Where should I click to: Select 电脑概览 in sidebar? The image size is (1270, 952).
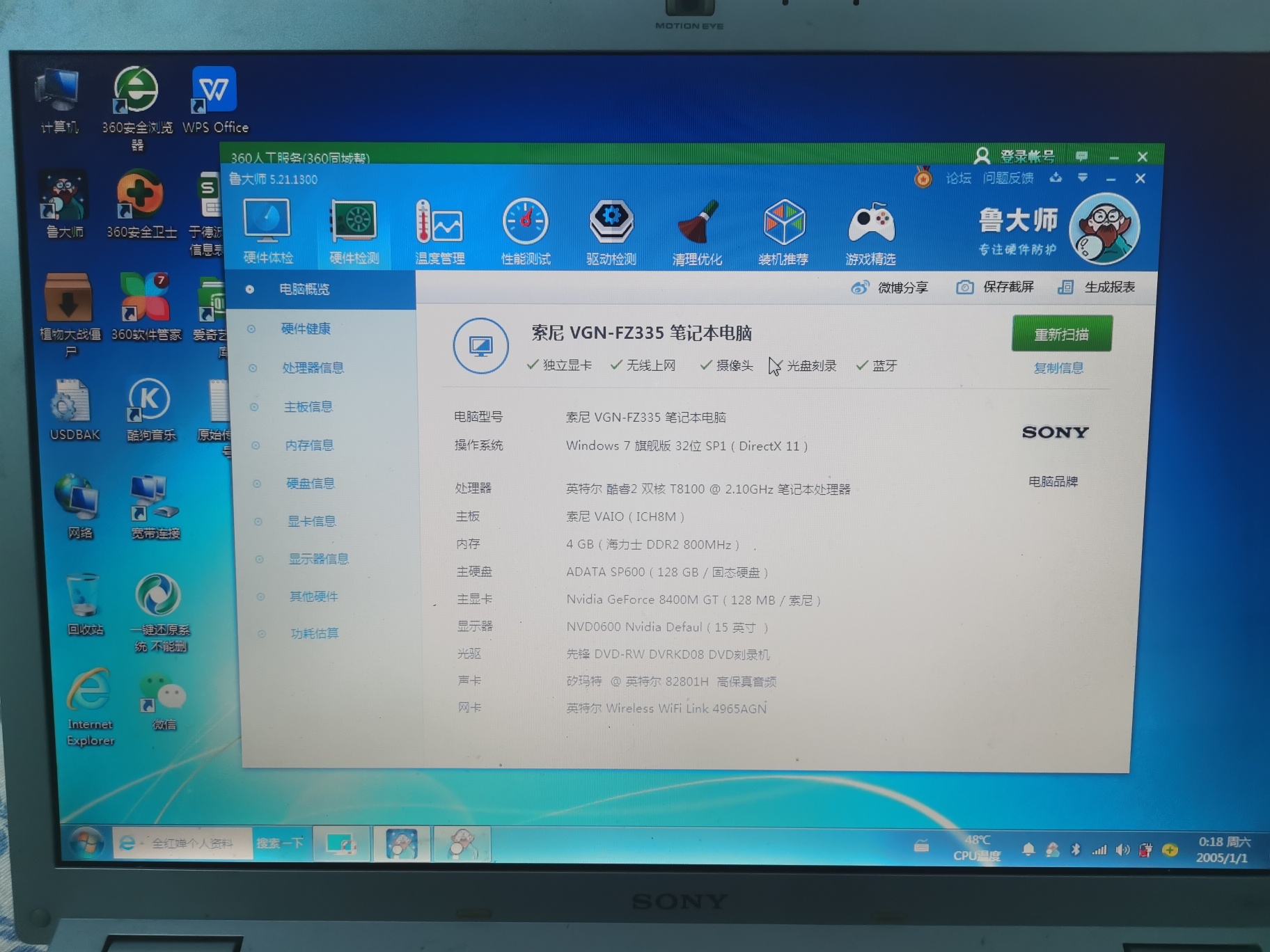coord(322,289)
